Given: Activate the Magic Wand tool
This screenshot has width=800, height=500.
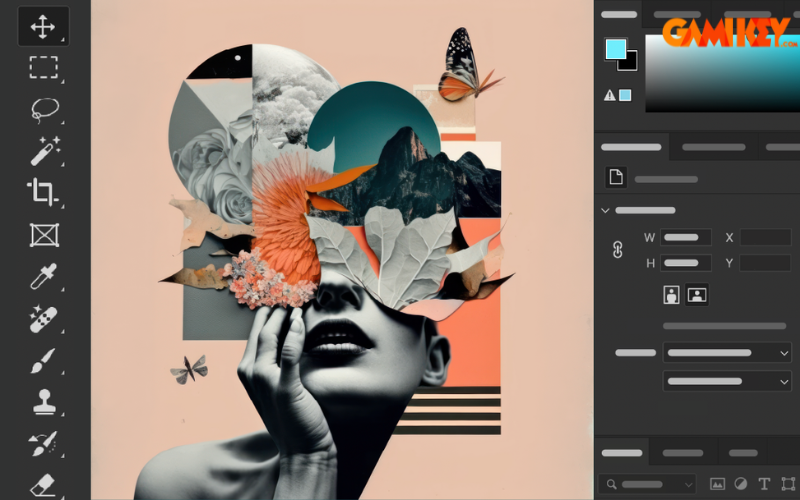Looking at the screenshot, I should pos(45,151).
